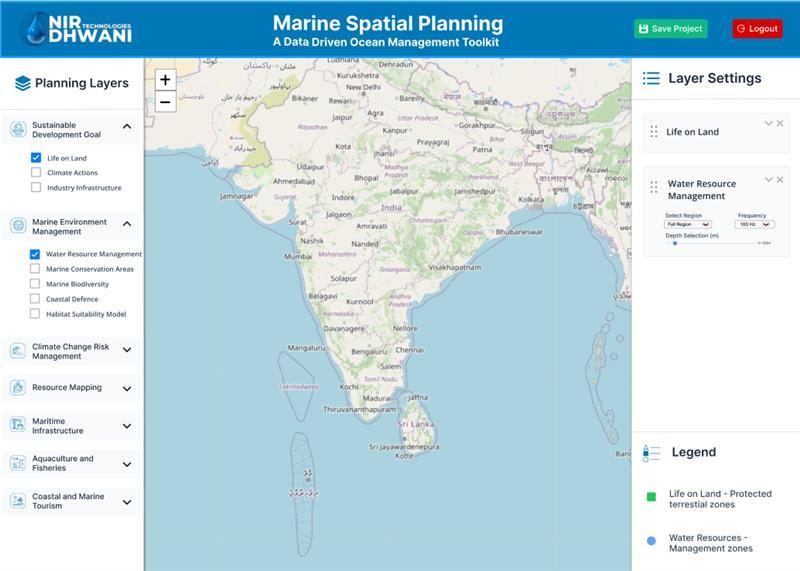Expand the Maritime Infrastructure section
Screen dimensions: 800x571
pos(127,426)
